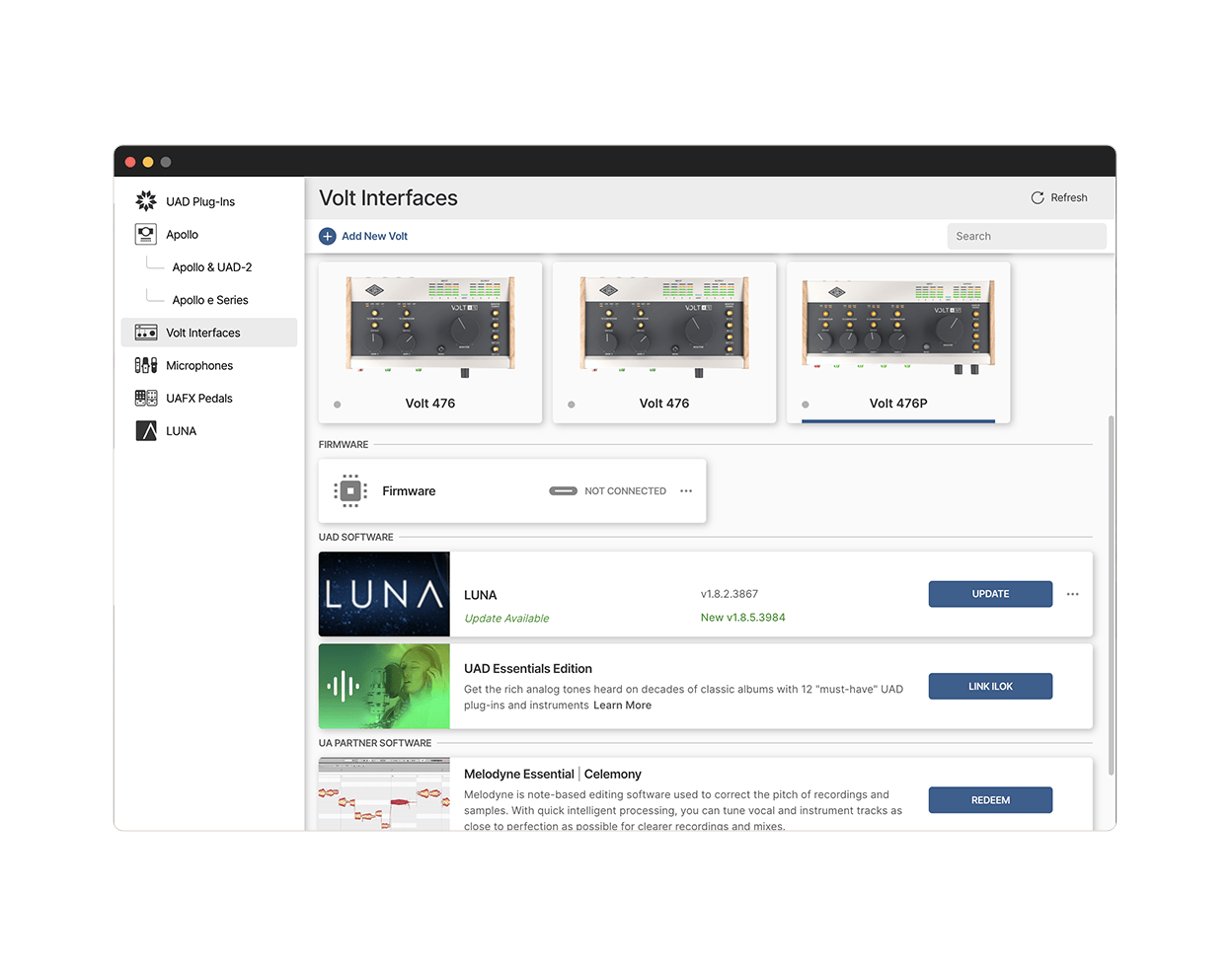The image size is (1232, 967).
Task: Open the LUNA more options ellipsis menu
Action: point(1073,594)
